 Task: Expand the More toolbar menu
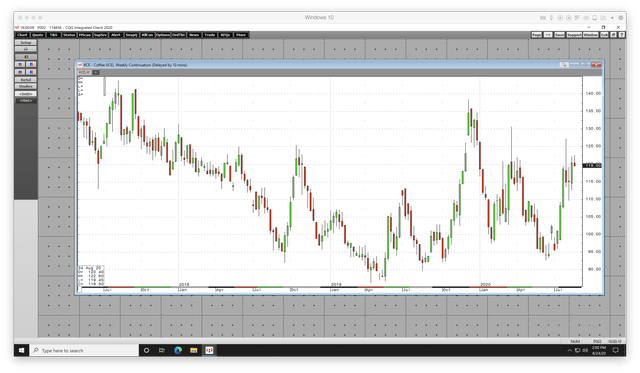(x=241, y=35)
